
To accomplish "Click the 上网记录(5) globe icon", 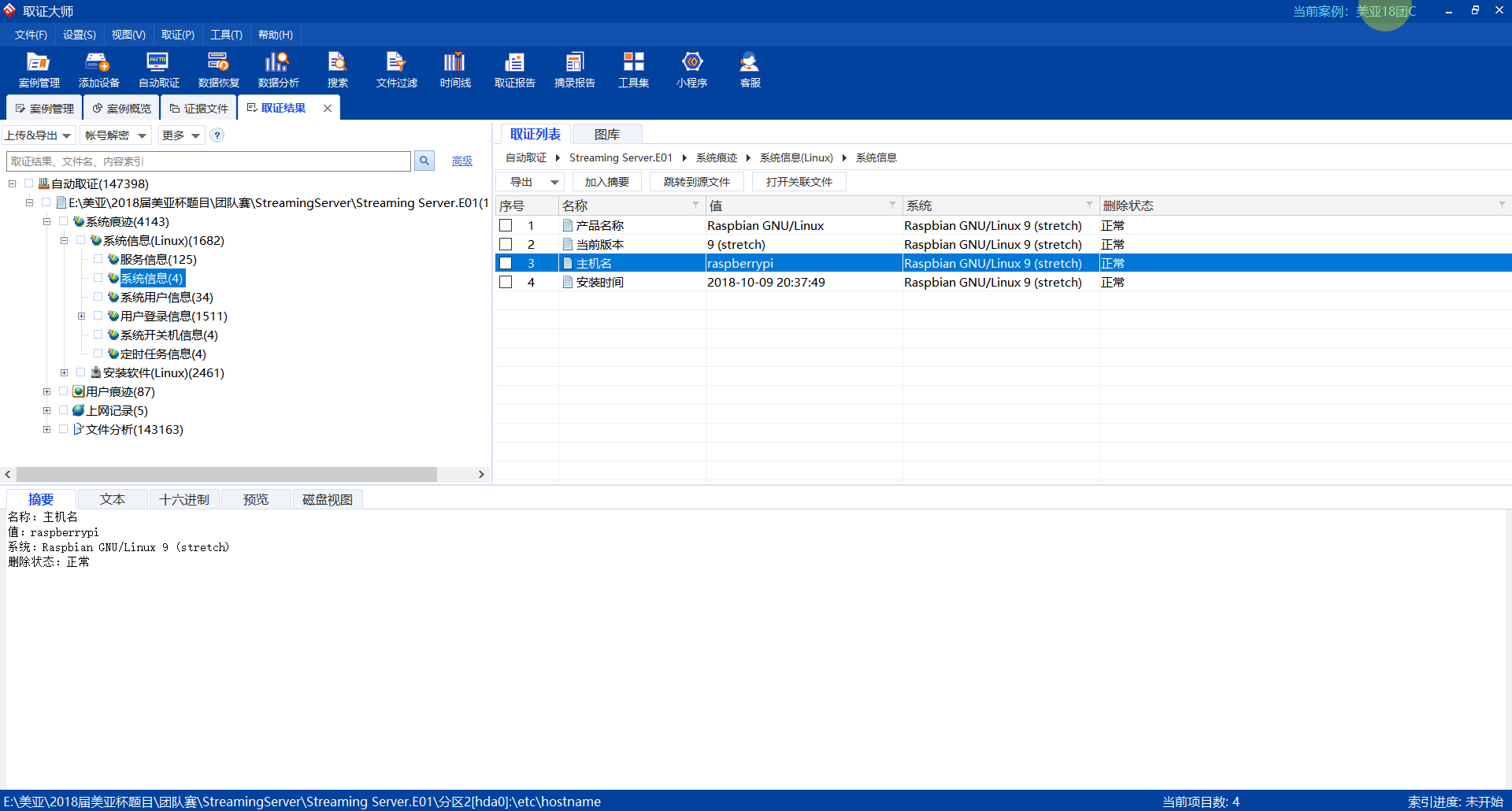I will point(79,410).
